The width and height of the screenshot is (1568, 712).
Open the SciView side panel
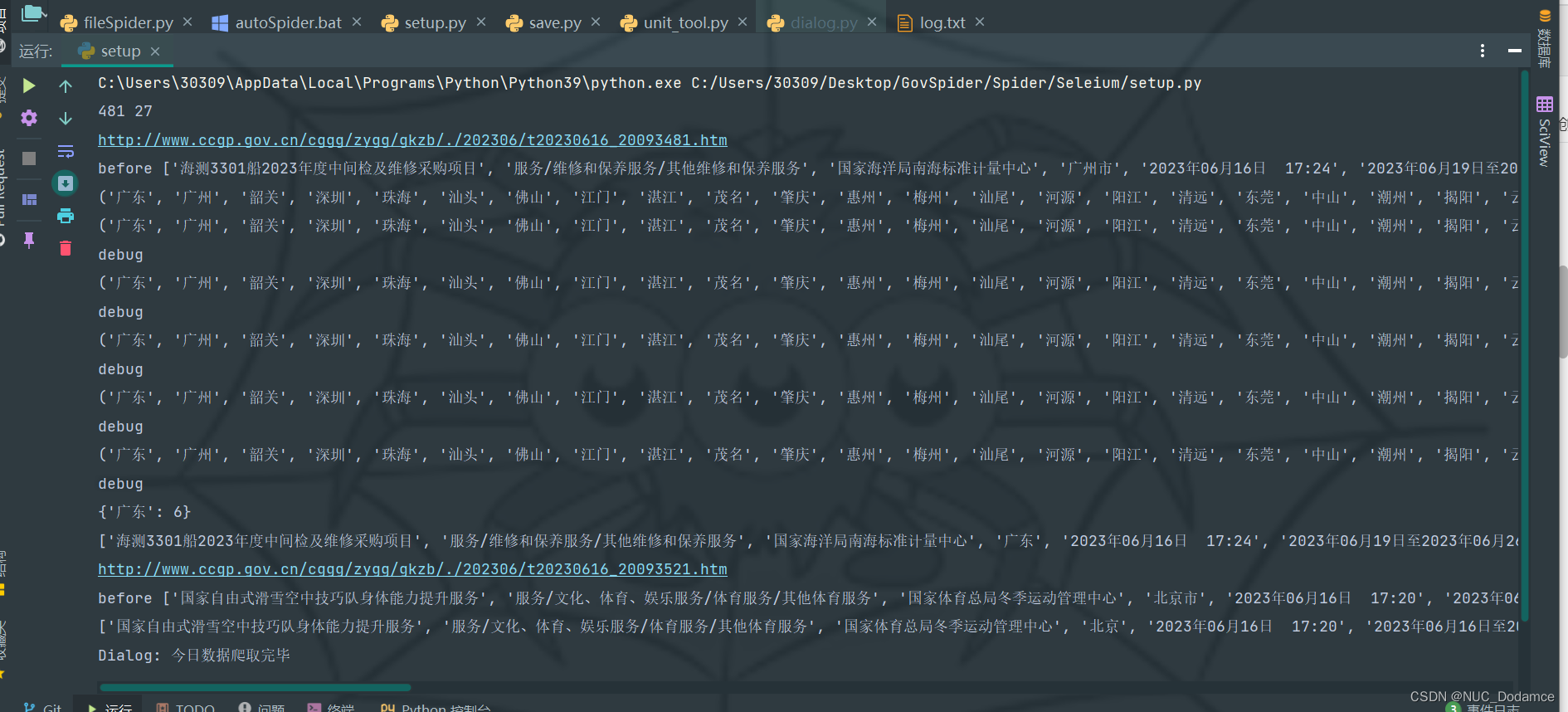1544,133
